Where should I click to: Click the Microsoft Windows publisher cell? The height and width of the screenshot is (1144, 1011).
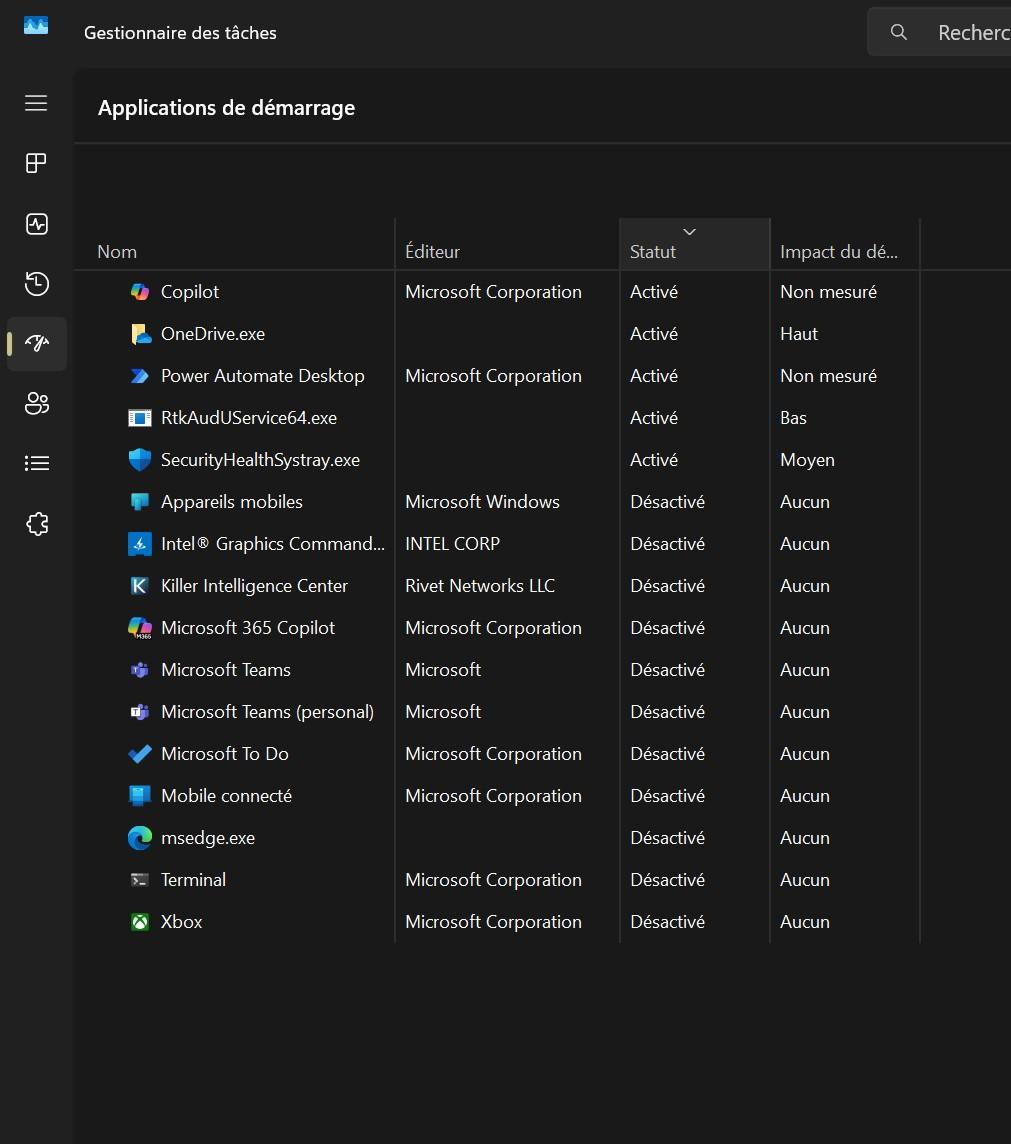pos(482,502)
